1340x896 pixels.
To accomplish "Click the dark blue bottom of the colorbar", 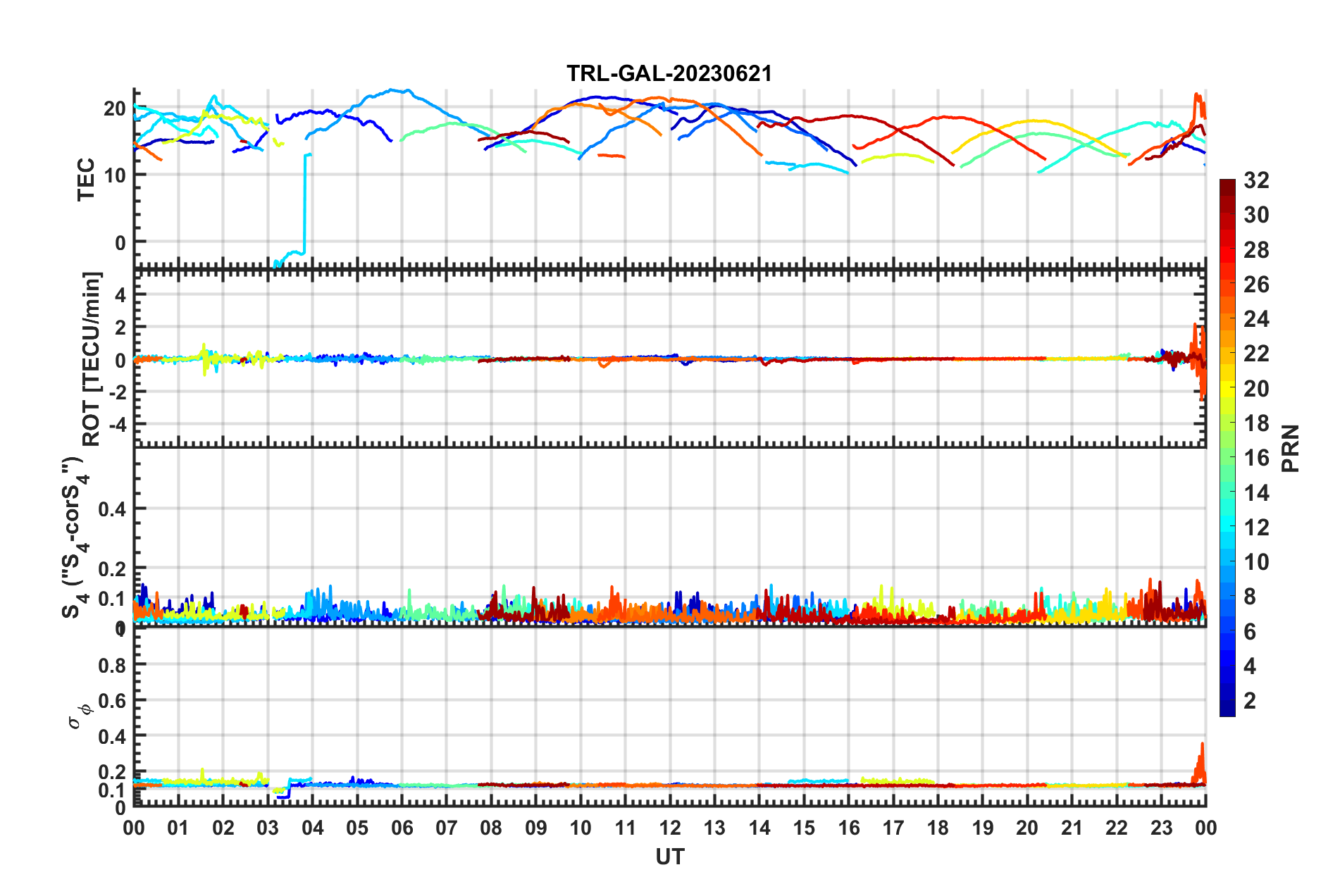I will (1227, 709).
